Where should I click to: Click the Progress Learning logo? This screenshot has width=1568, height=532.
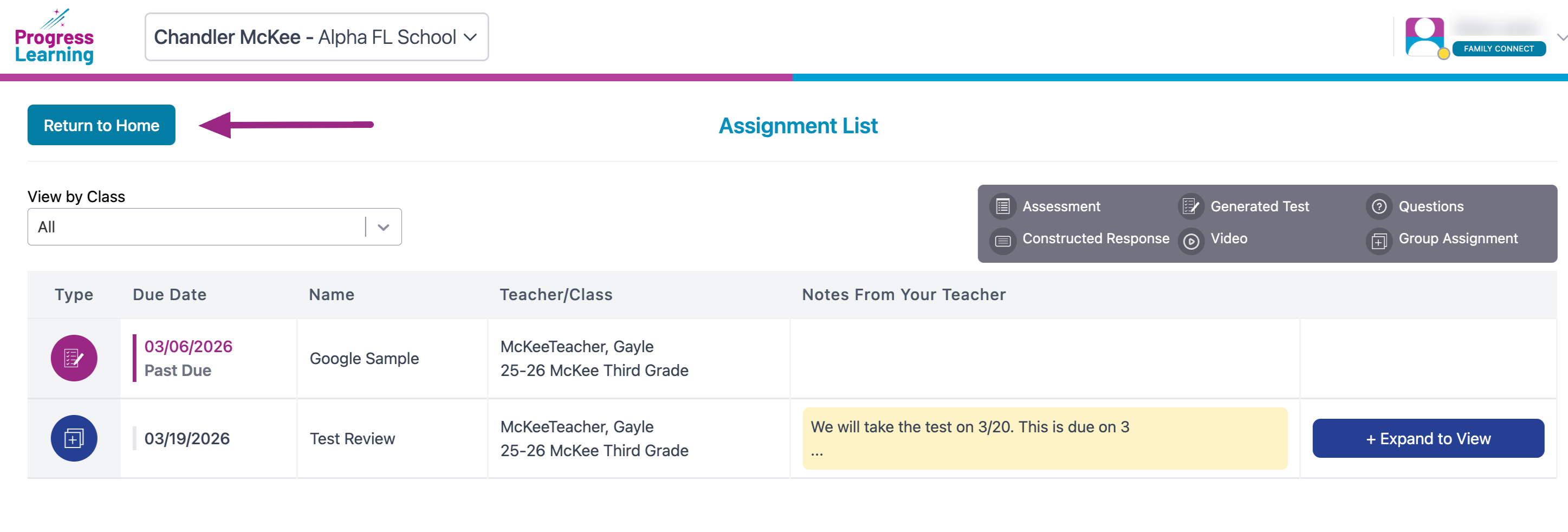54,38
